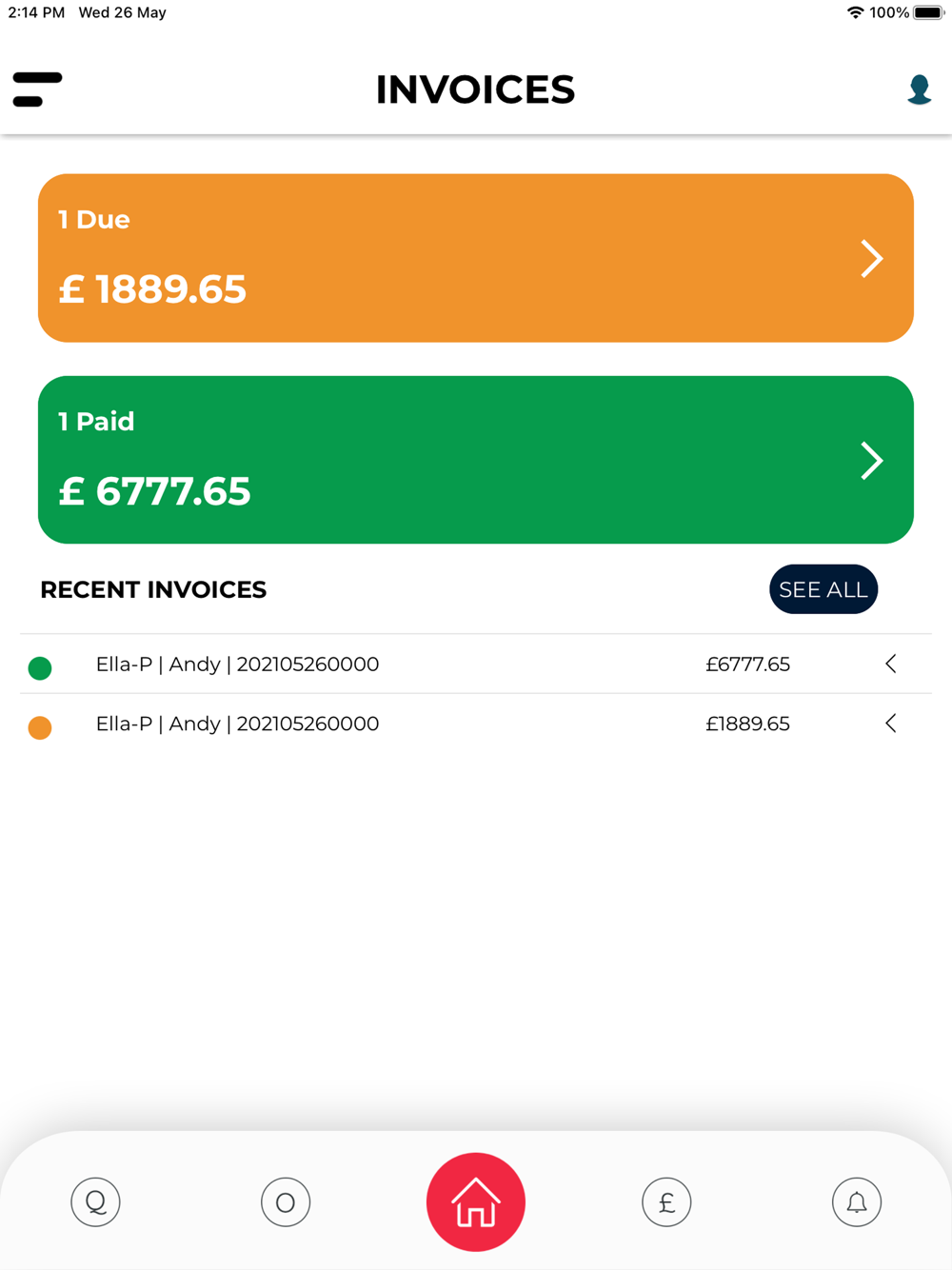Expand the 1 Due card chevron

coord(872,258)
